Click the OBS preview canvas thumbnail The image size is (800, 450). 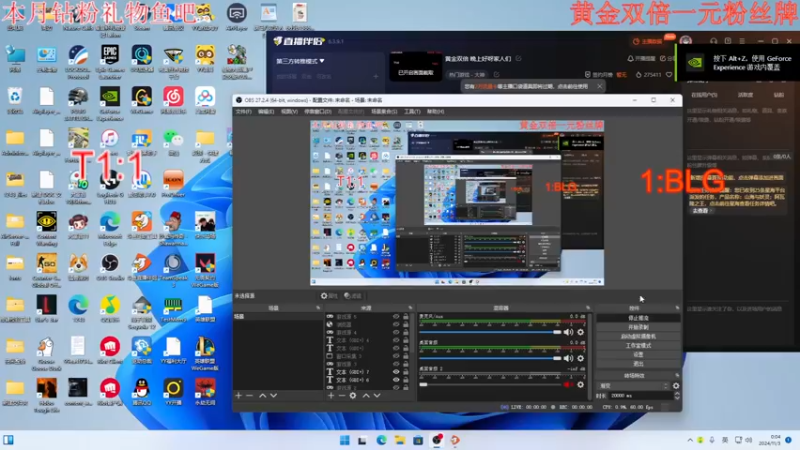click(x=457, y=203)
